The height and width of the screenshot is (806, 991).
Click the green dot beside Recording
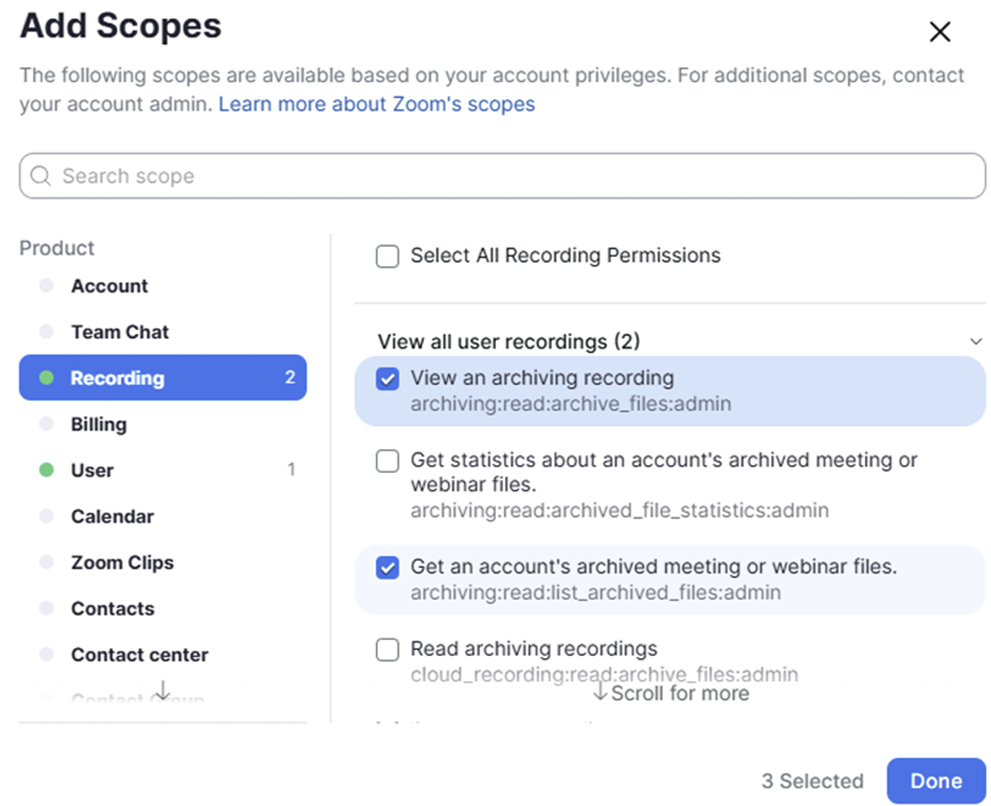[x=46, y=378]
